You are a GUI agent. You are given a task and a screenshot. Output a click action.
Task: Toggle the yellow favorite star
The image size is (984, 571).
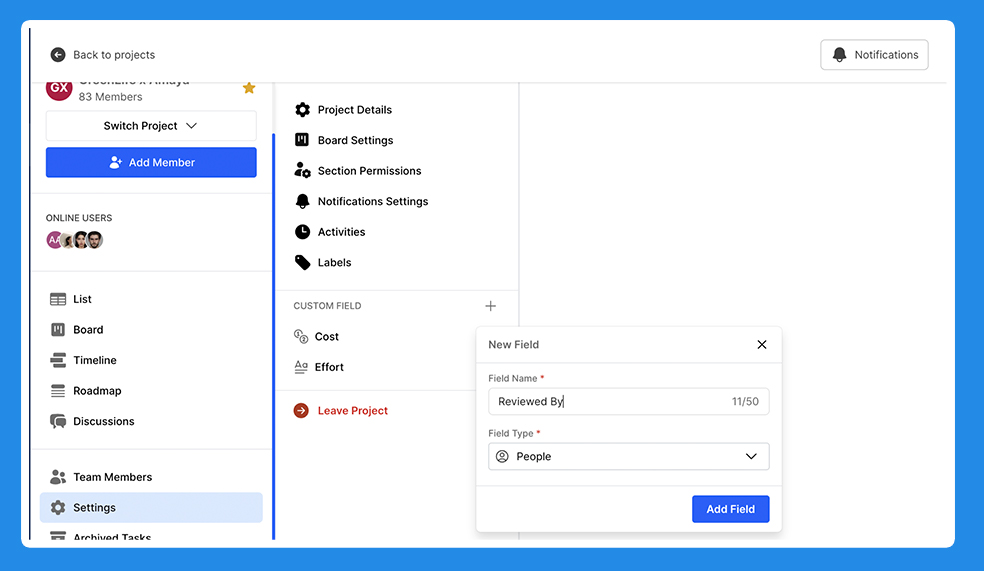249,88
